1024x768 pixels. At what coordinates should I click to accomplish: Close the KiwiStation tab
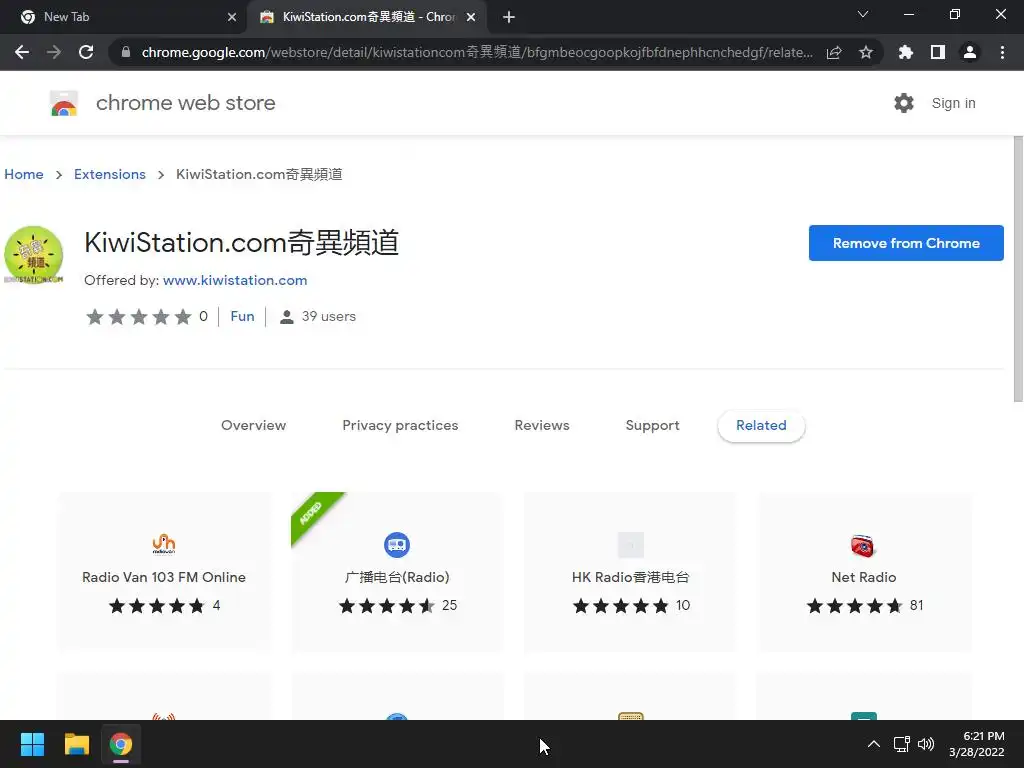point(471,17)
